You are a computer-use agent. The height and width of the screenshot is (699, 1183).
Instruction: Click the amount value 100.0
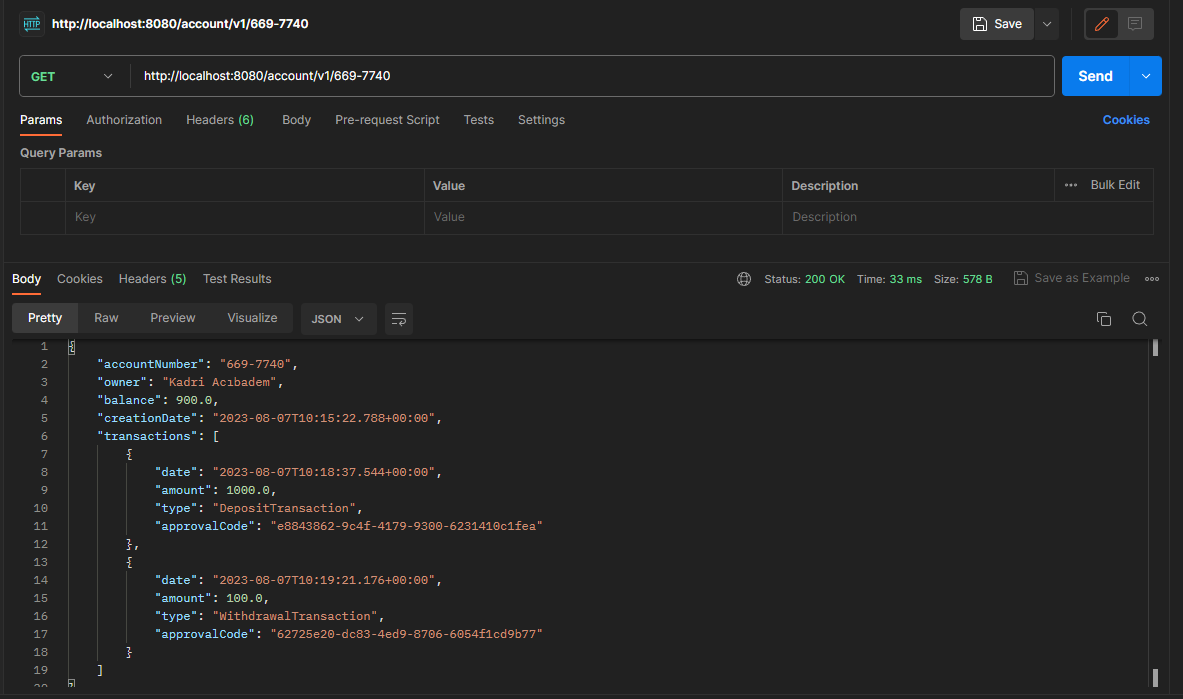[244, 599]
